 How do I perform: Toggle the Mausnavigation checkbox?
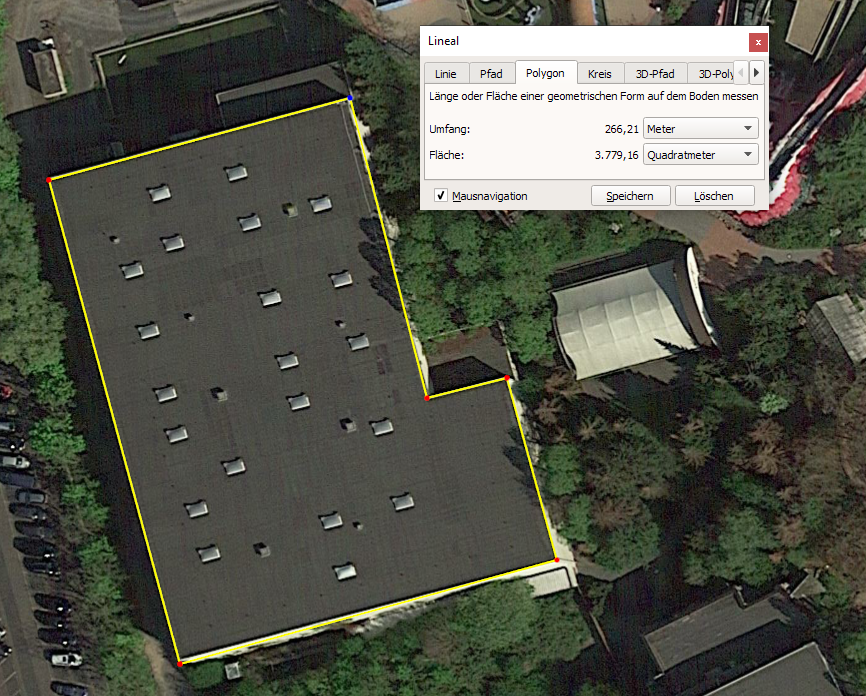tap(441, 196)
